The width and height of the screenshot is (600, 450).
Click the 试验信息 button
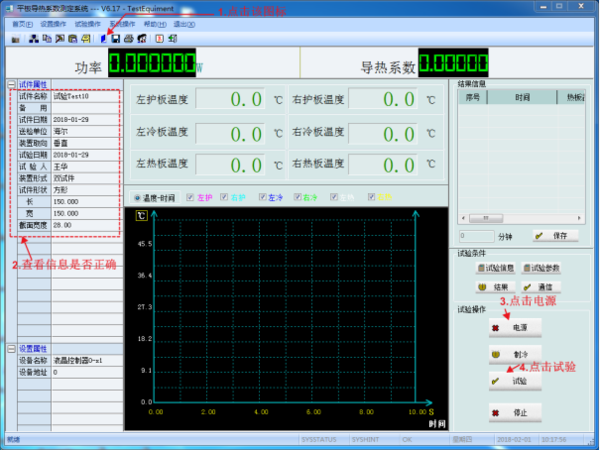(496, 268)
